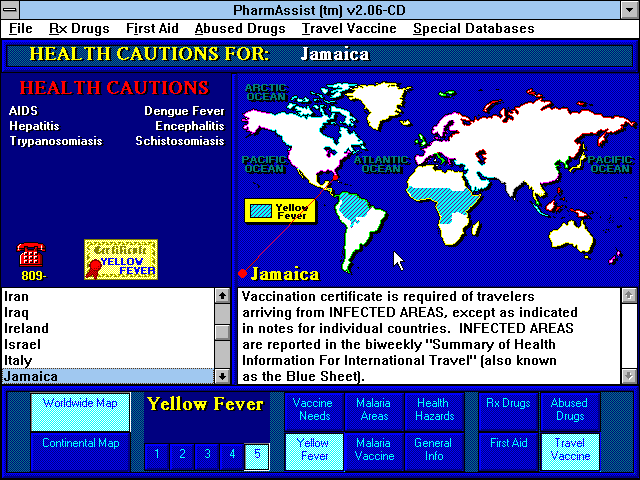This screenshot has height=480, width=640.
Task: Select Iraq in the country list
Action: (x=108, y=313)
